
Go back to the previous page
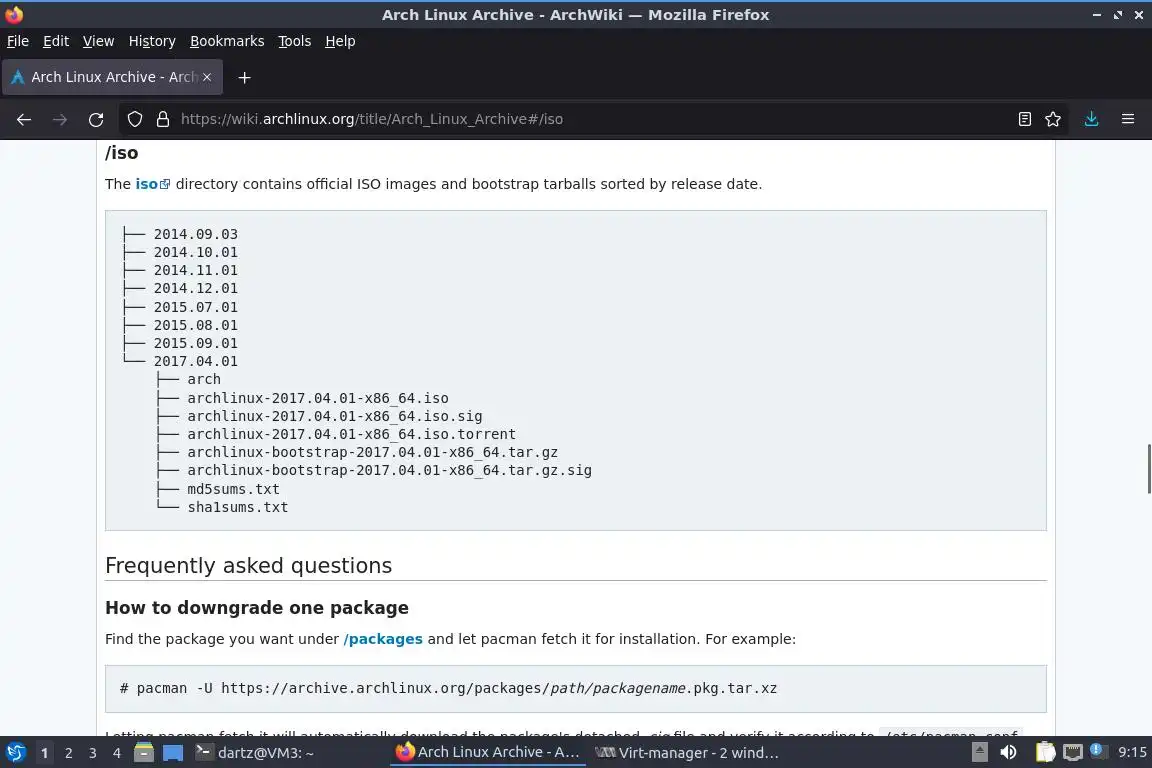click(24, 119)
